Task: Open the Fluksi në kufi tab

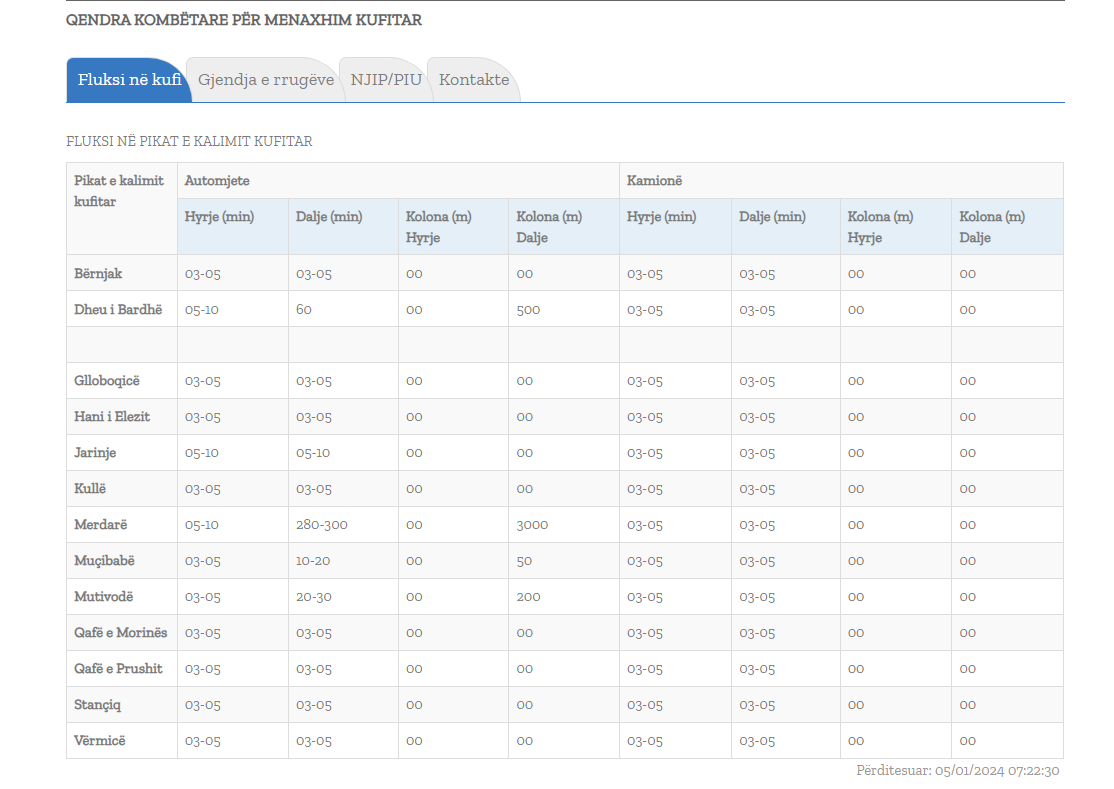Action: click(128, 80)
